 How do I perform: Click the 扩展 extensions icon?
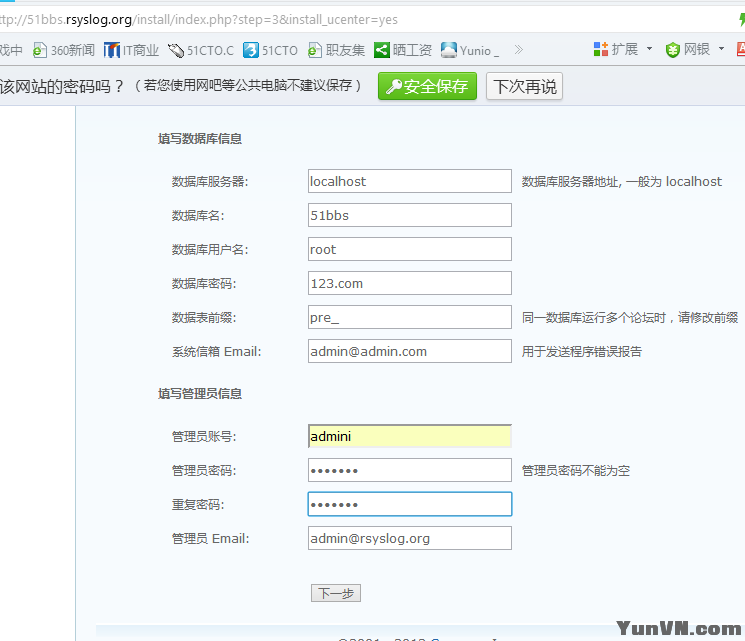coord(601,49)
